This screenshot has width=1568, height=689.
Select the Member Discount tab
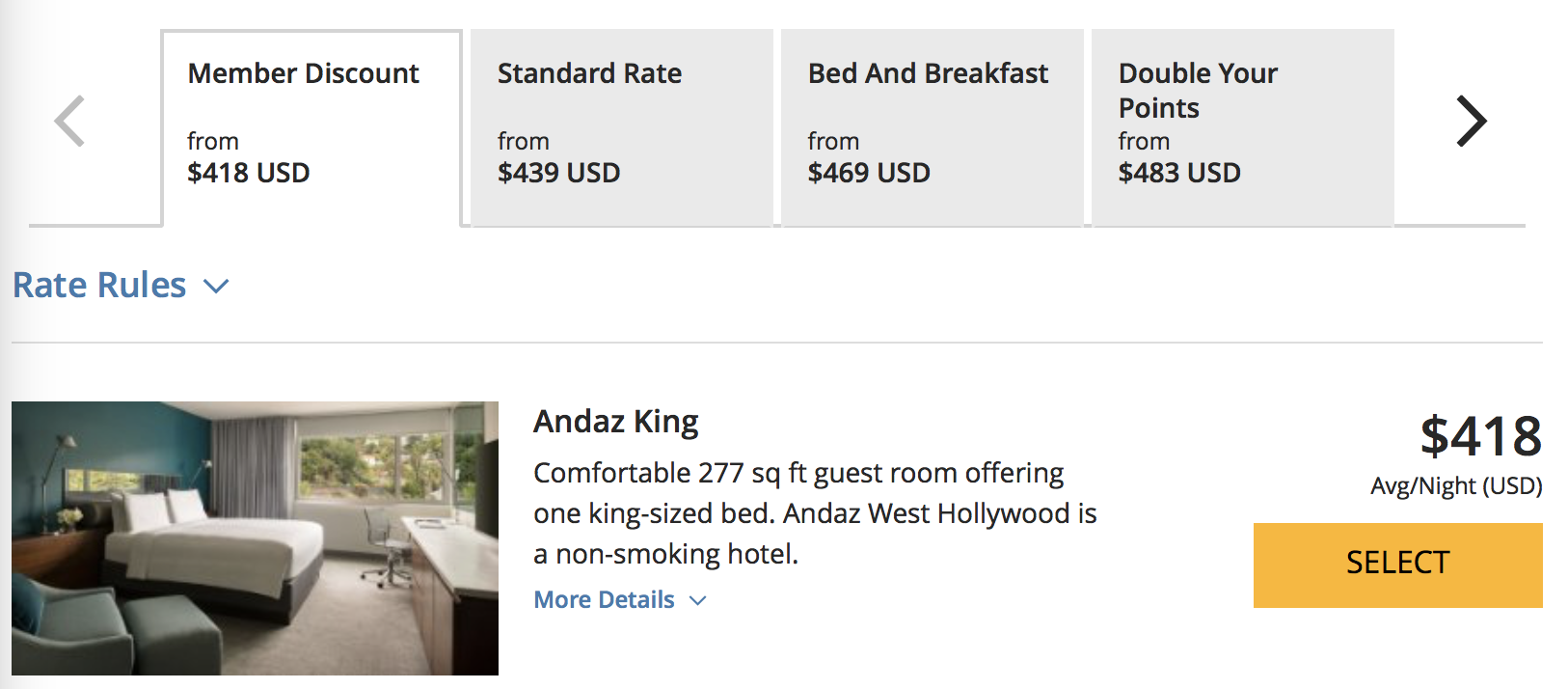pyautogui.click(x=311, y=127)
